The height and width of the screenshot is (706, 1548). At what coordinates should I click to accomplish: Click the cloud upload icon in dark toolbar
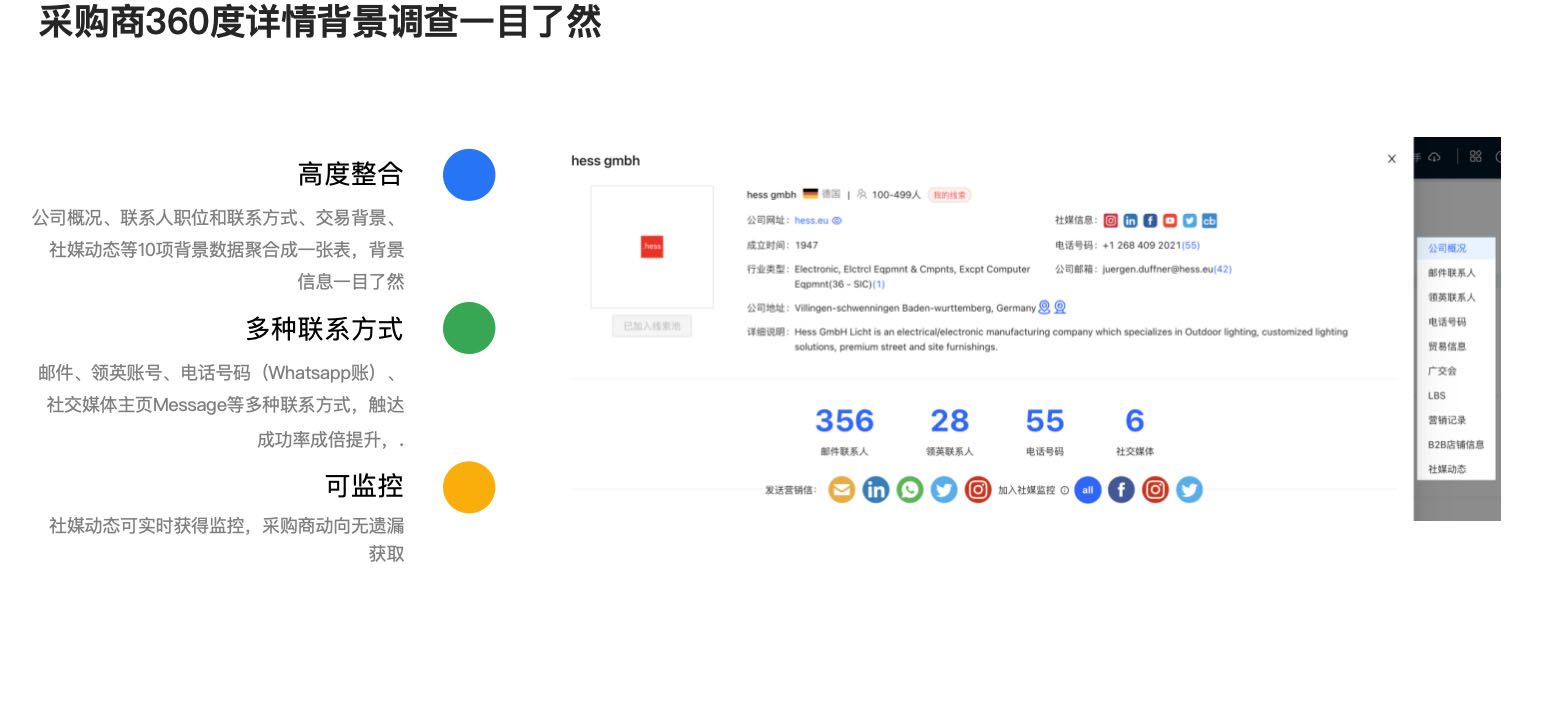click(1434, 157)
